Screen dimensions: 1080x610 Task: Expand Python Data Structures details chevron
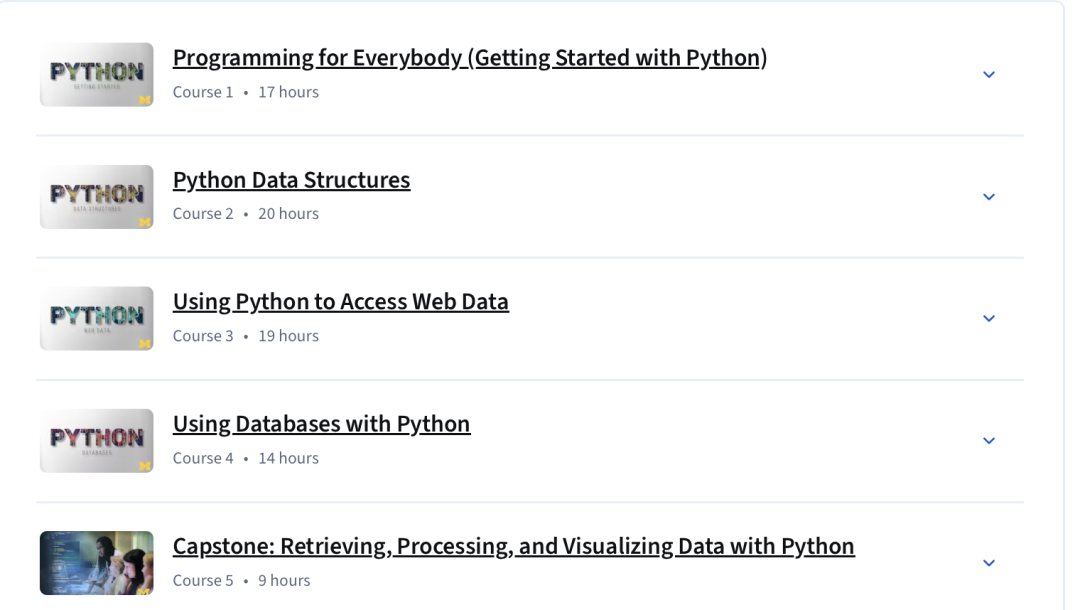coord(989,197)
